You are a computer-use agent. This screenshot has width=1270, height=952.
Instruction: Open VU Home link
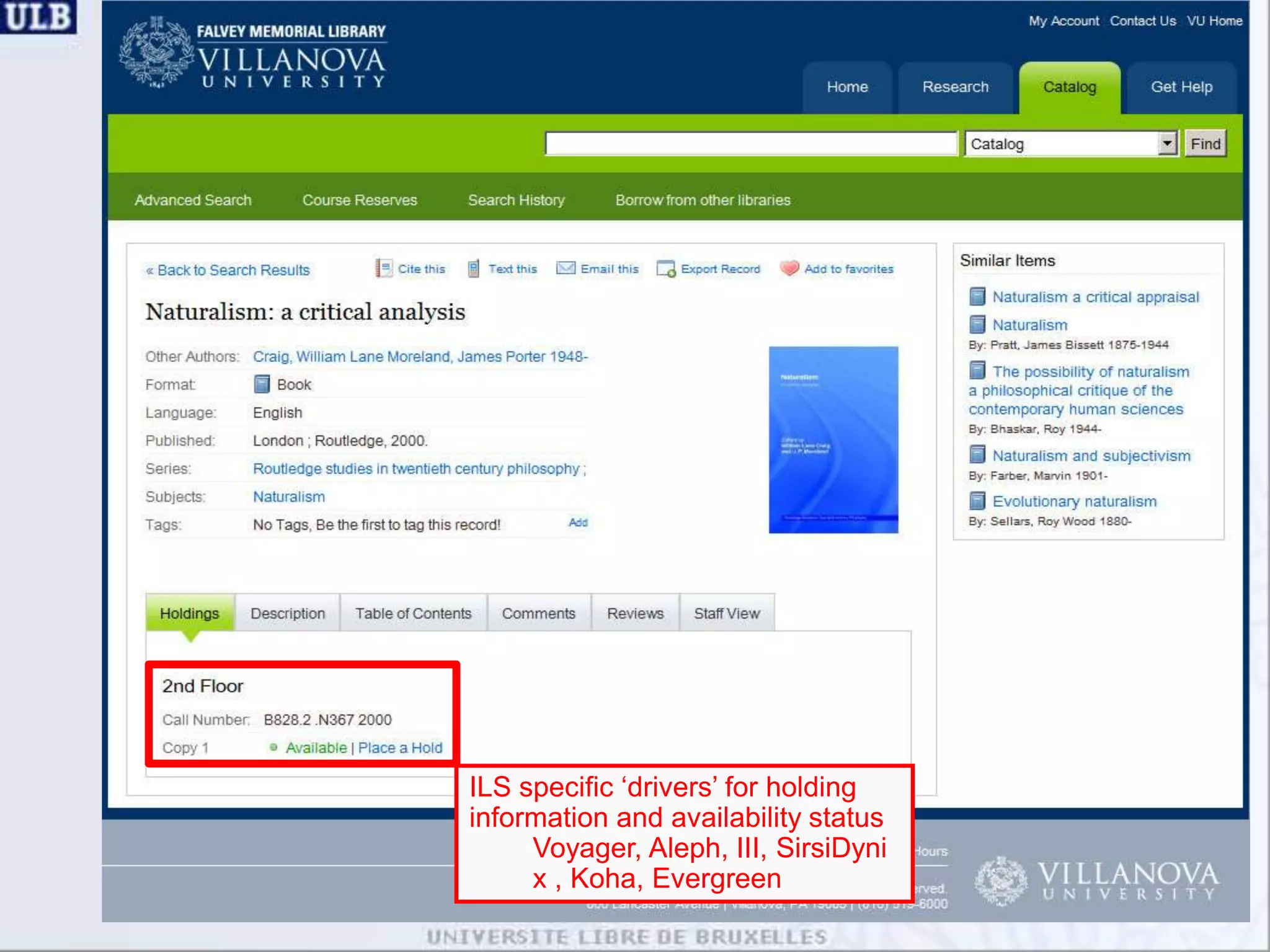coord(1214,21)
